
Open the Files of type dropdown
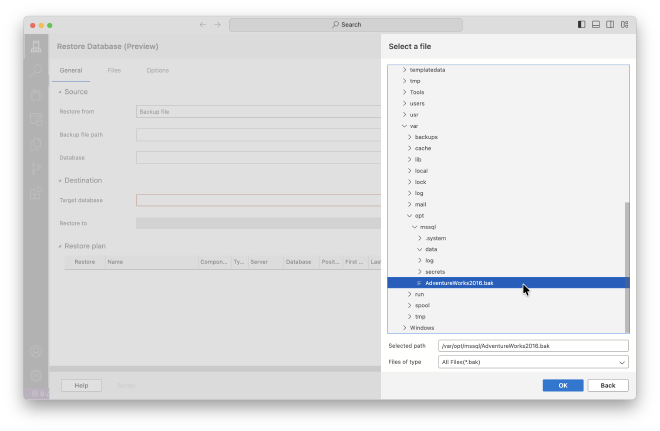533,362
